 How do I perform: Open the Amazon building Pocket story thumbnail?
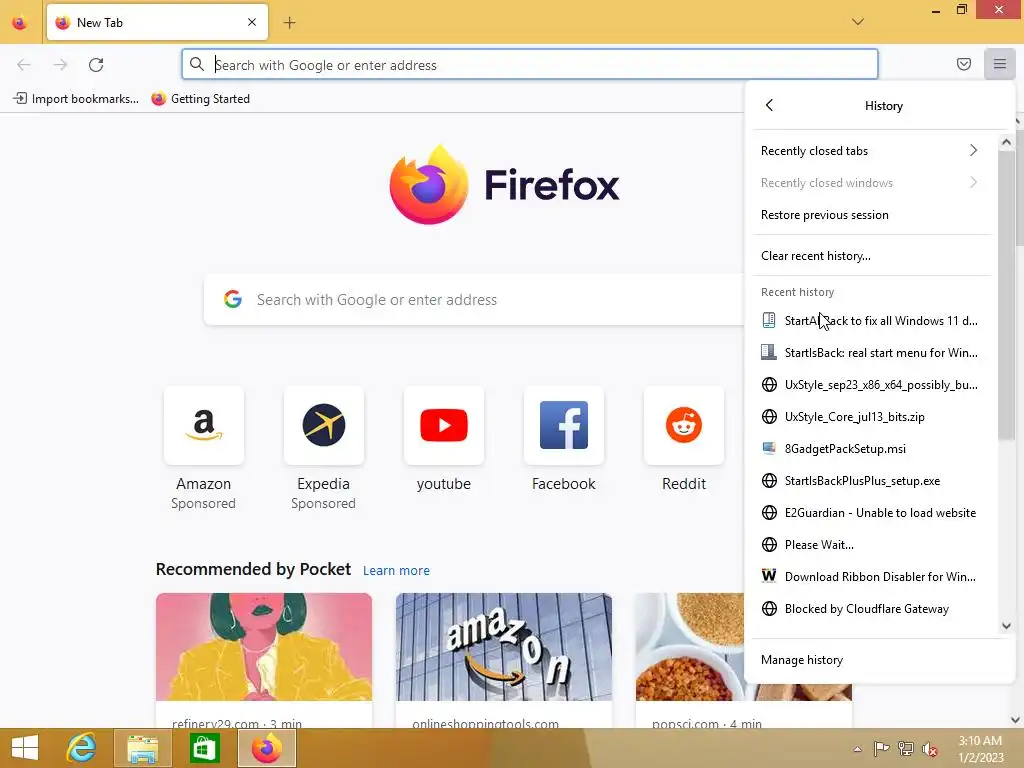(504, 647)
